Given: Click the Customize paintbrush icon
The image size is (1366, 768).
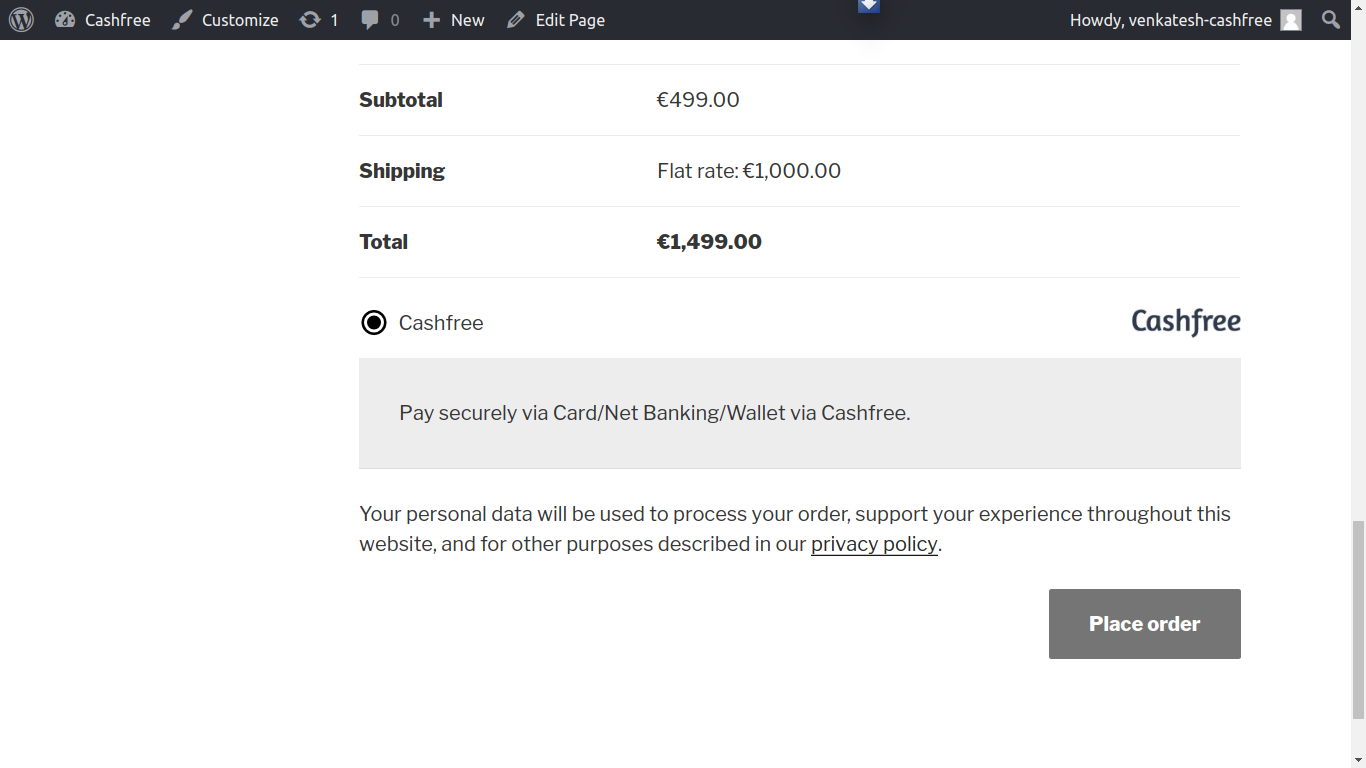Looking at the screenshot, I should pyautogui.click(x=182, y=20).
